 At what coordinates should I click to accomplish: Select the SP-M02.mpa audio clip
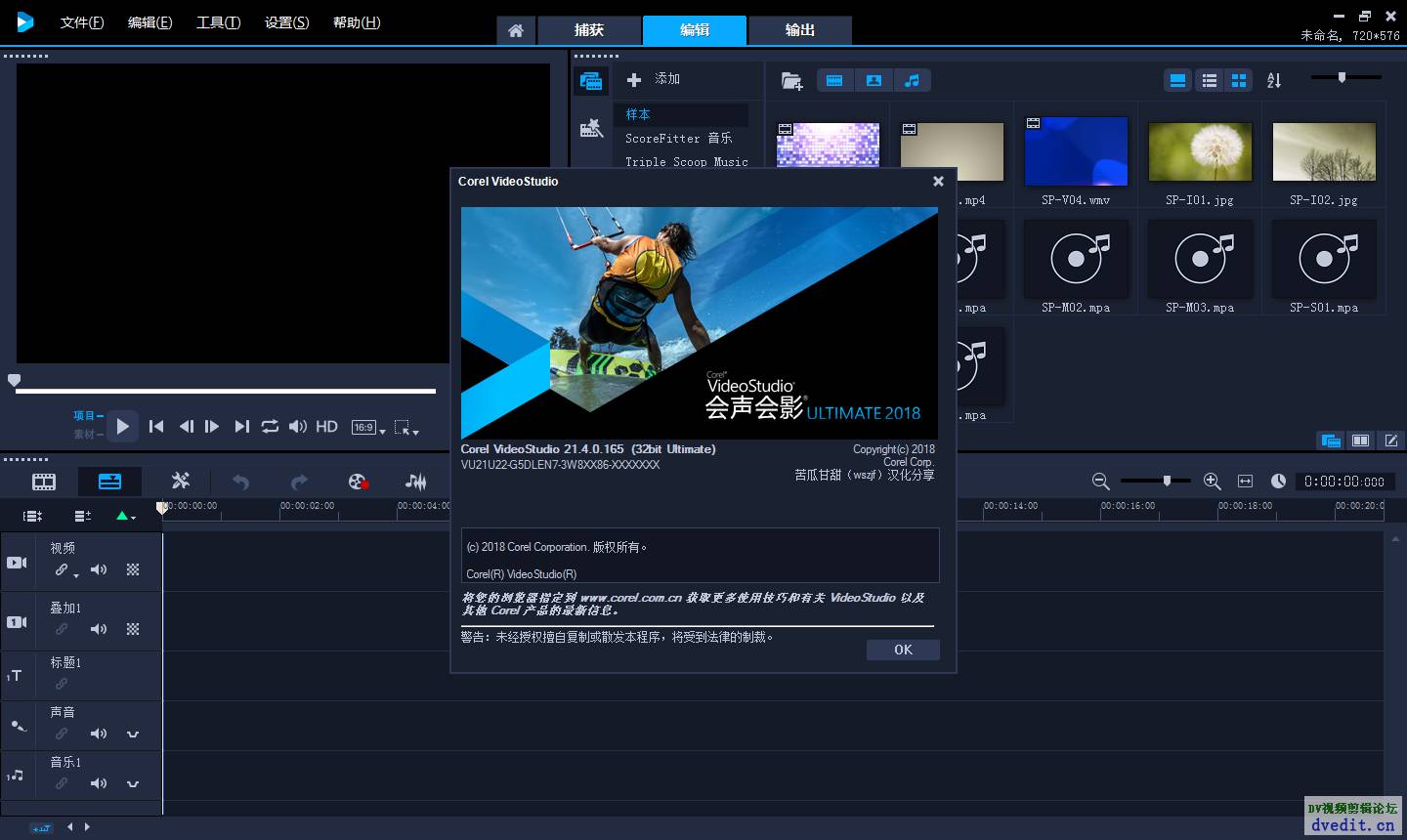pyautogui.click(x=1076, y=259)
